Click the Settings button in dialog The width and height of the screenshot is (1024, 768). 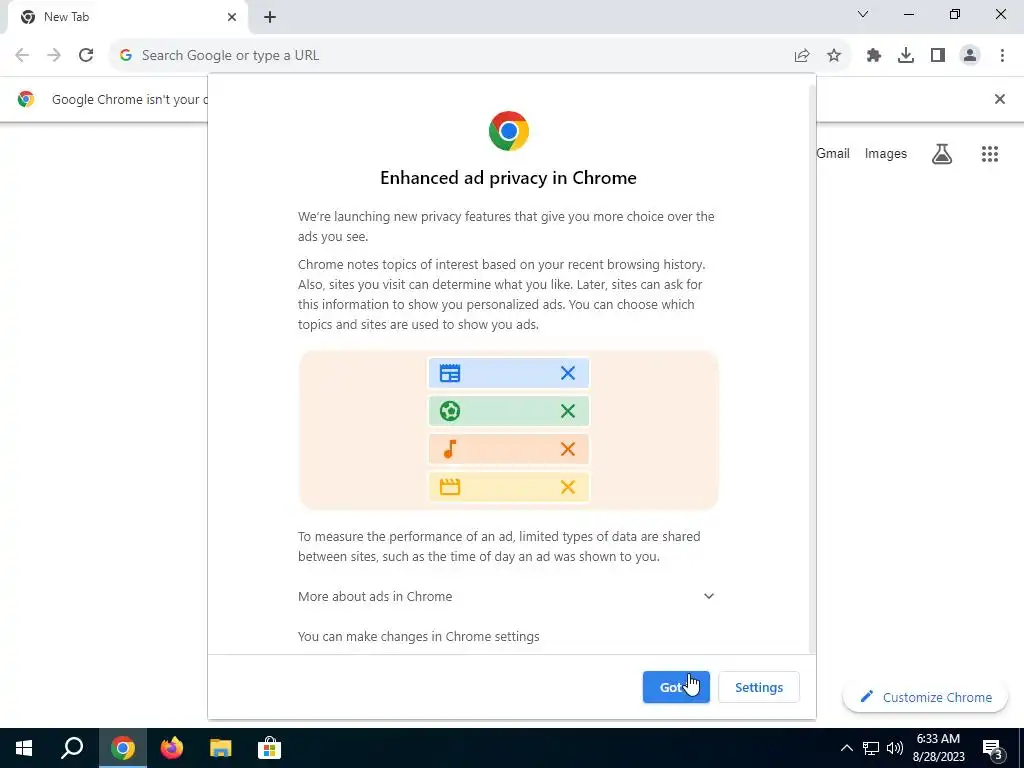pos(759,687)
